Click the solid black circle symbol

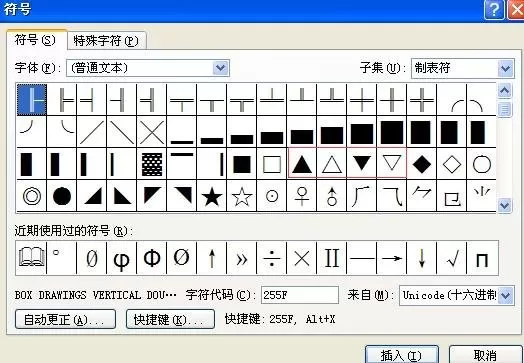click(x=62, y=196)
